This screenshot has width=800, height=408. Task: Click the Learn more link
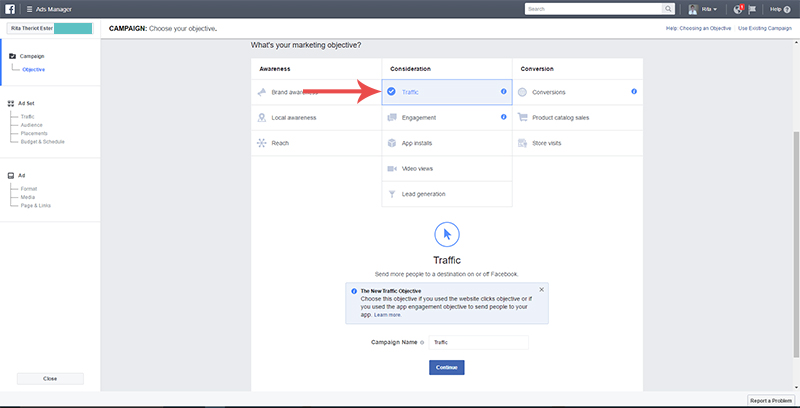pos(387,315)
